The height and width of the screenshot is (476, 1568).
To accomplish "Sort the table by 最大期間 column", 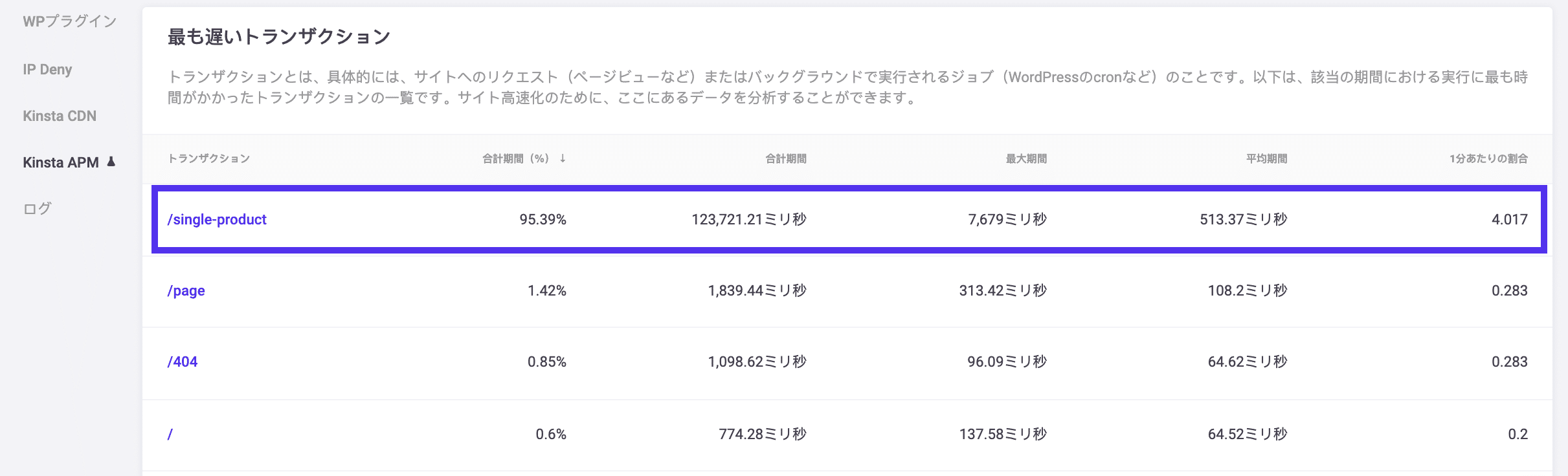I will pos(1026,157).
